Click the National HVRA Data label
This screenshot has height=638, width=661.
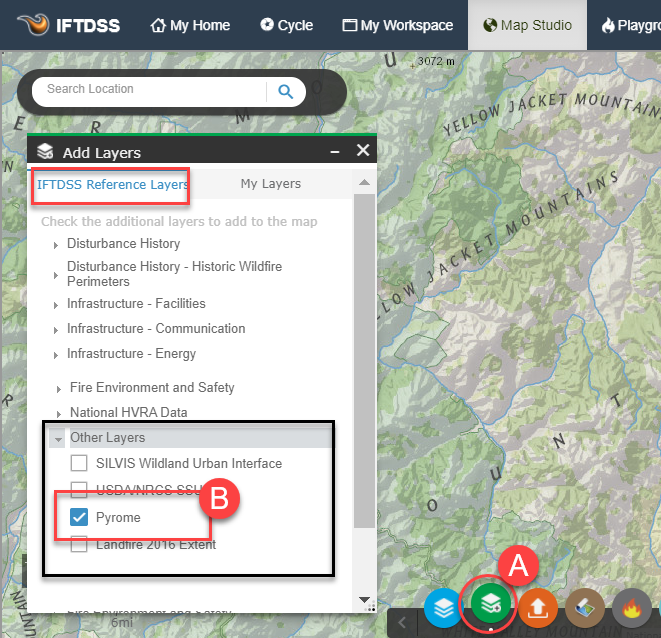(129, 412)
